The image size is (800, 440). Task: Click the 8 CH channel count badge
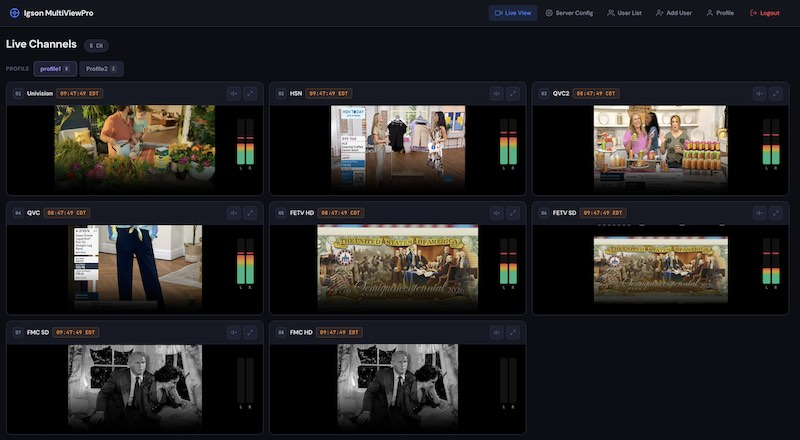tap(96, 45)
